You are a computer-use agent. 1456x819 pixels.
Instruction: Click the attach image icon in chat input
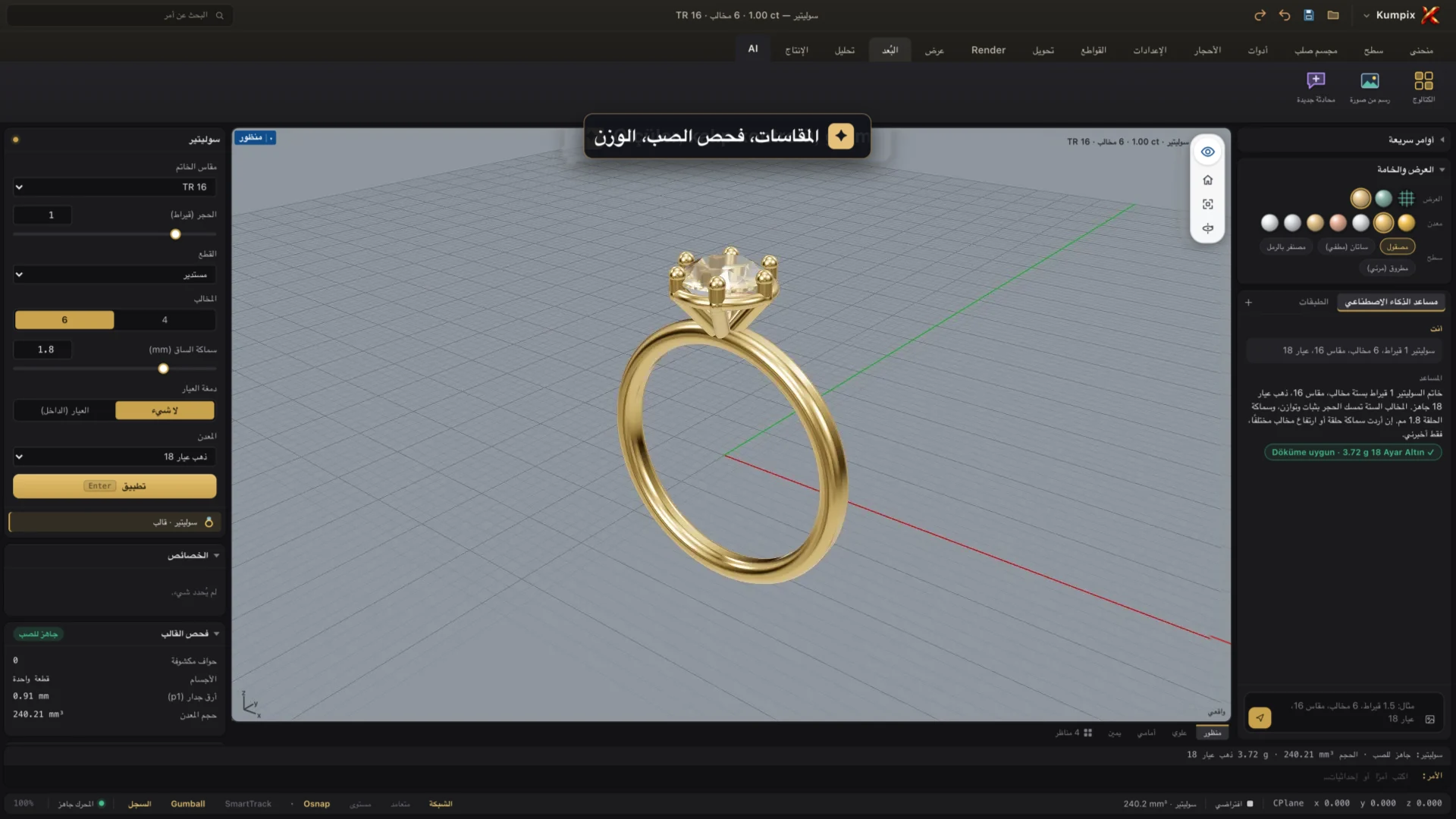1429,719
